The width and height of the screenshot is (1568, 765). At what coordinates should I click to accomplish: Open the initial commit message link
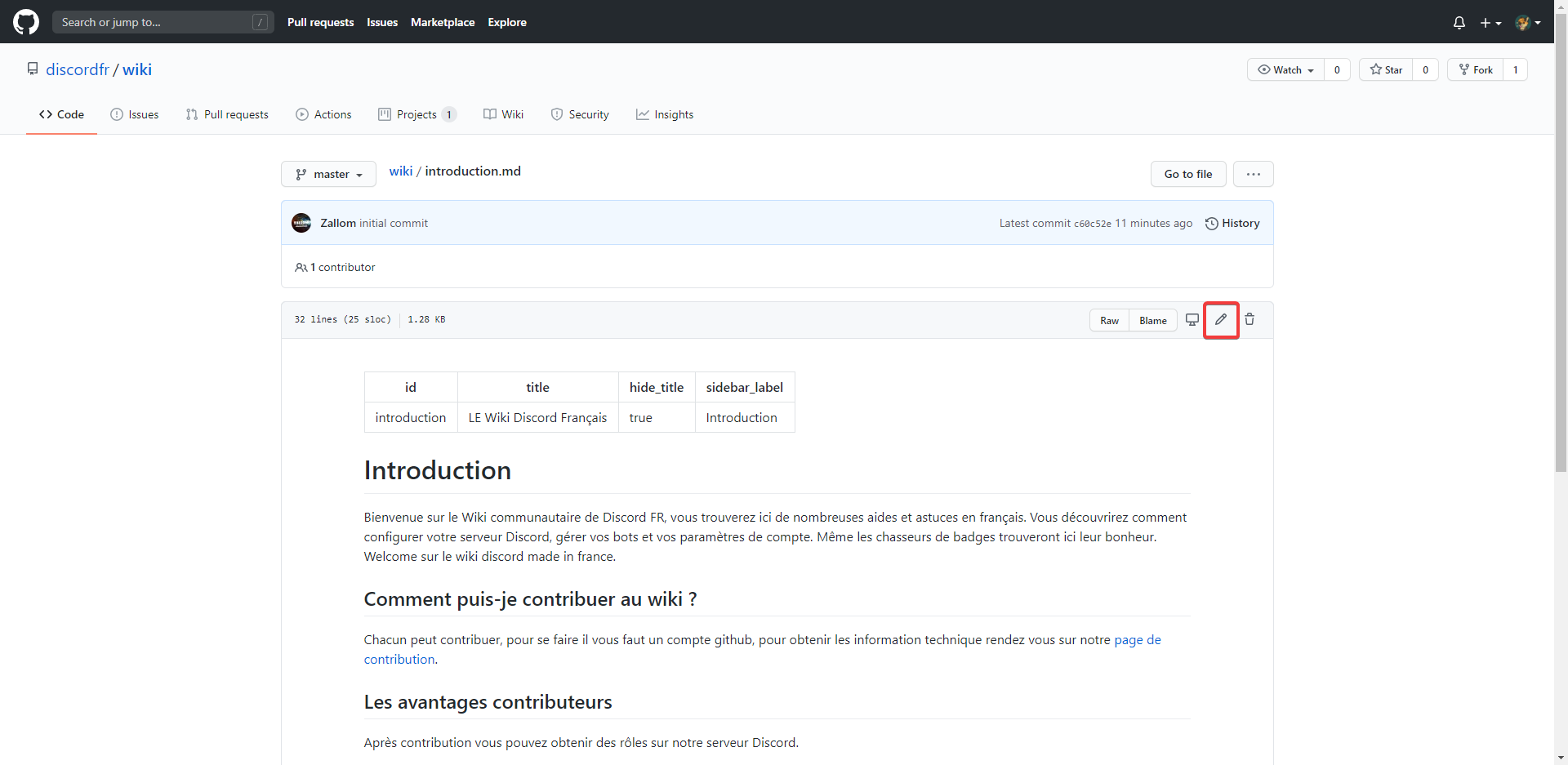coord(394,223)
